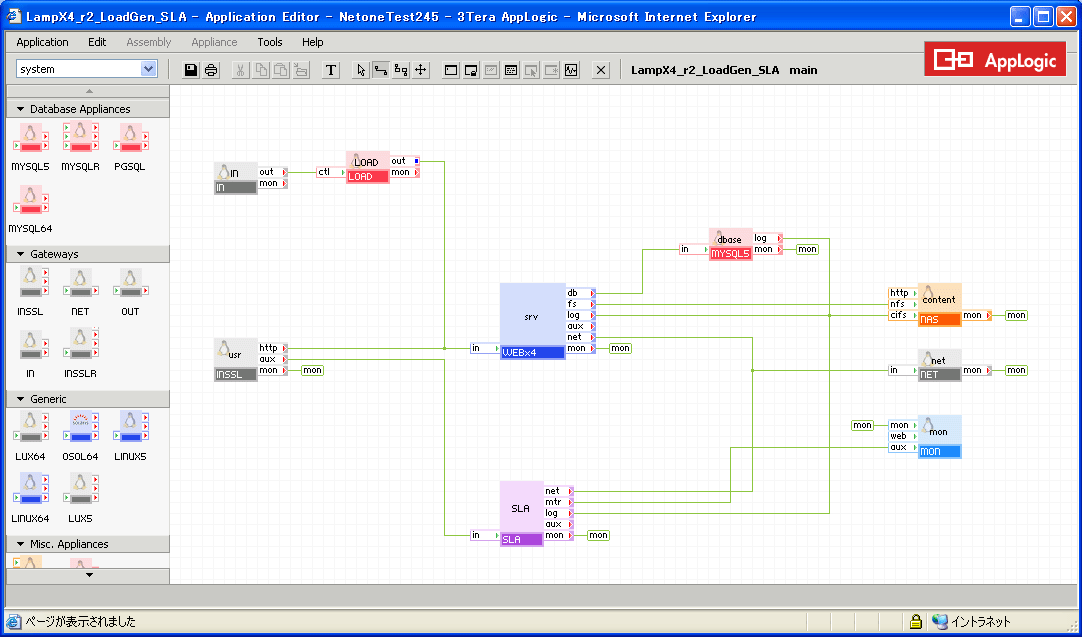Image resolution: width=1082 pixels, height=637 pixels.
Task: Select the INSSLR gateway icon
Action: [x=81, y=345]
